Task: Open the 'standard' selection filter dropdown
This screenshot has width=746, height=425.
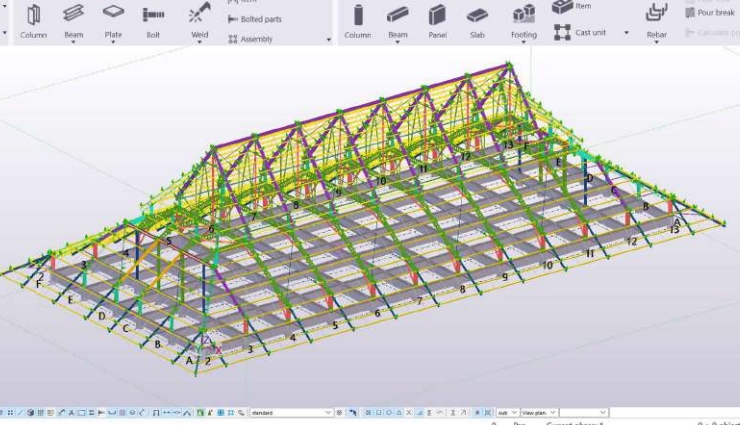Action: pos(290,413)
